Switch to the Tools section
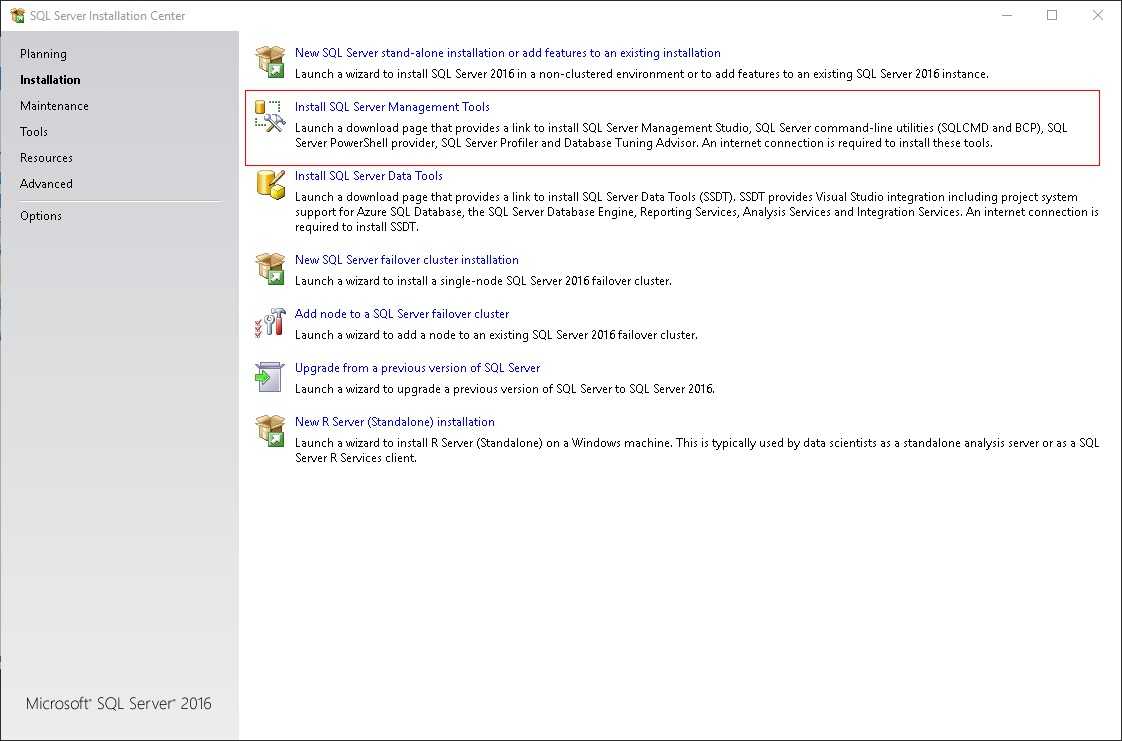The width and height of the screenshot is (1122, 741). pos(34,132)
